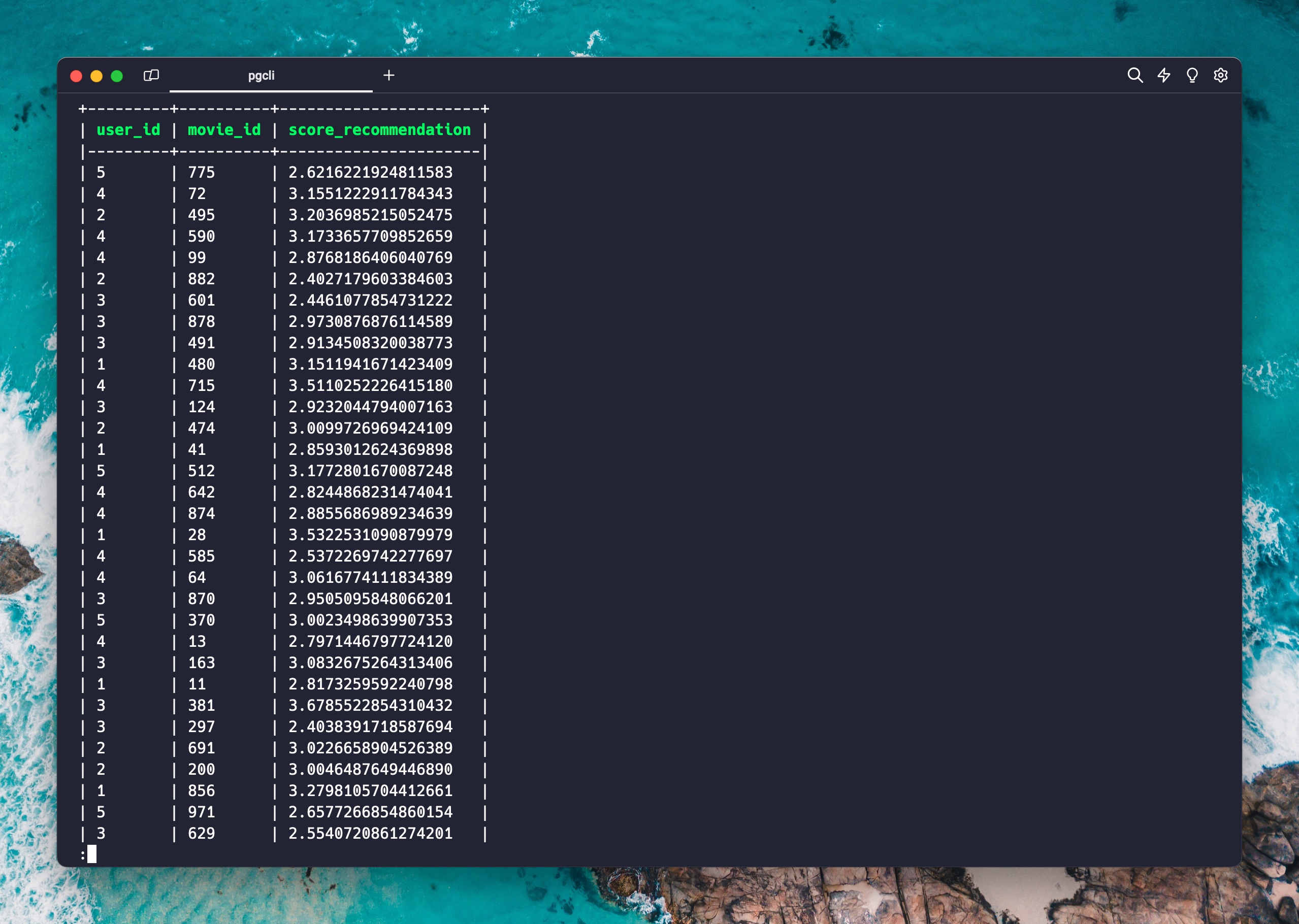This screenshot has height=924, width=1299.
Task: Click the lightbulb hints icon
Action: coord(1192,75)
